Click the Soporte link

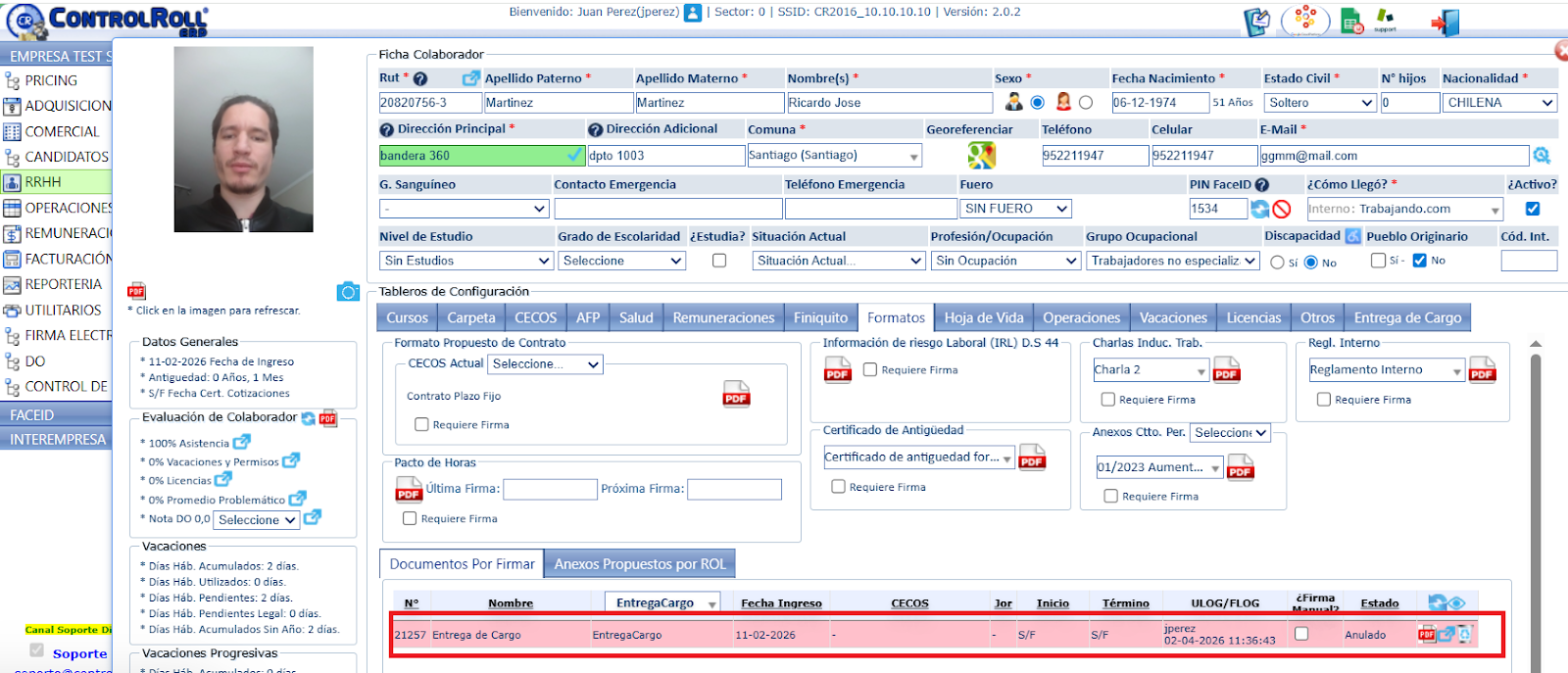[x=79, y=653]
